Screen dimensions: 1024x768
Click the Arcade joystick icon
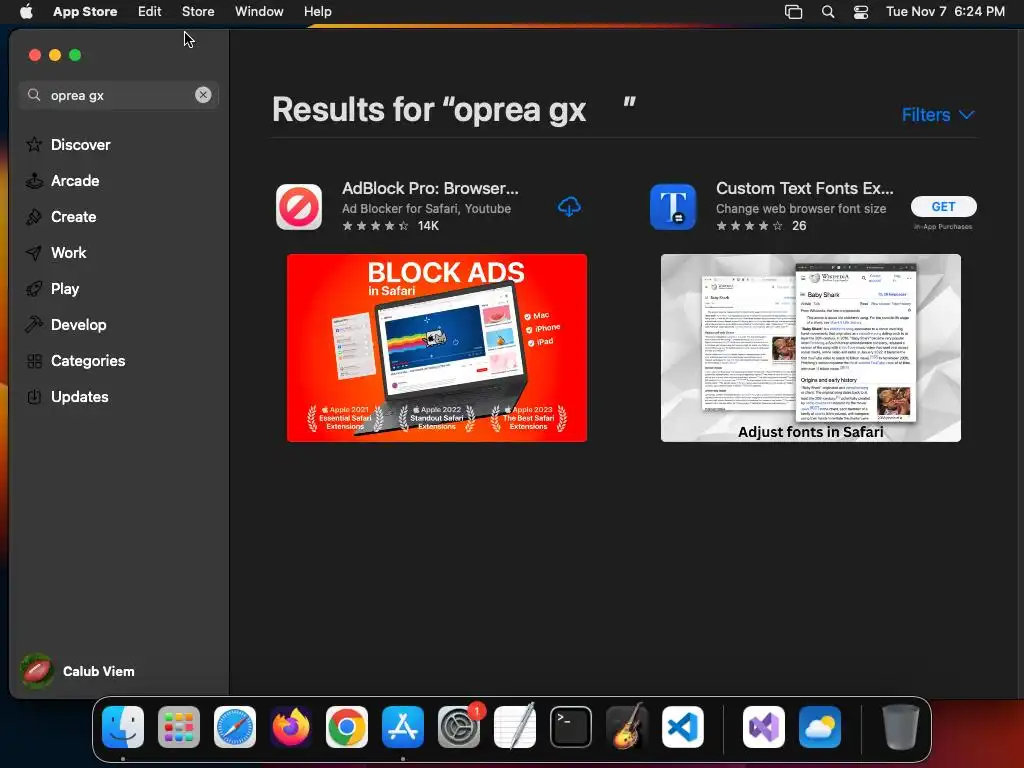[34, 180]
